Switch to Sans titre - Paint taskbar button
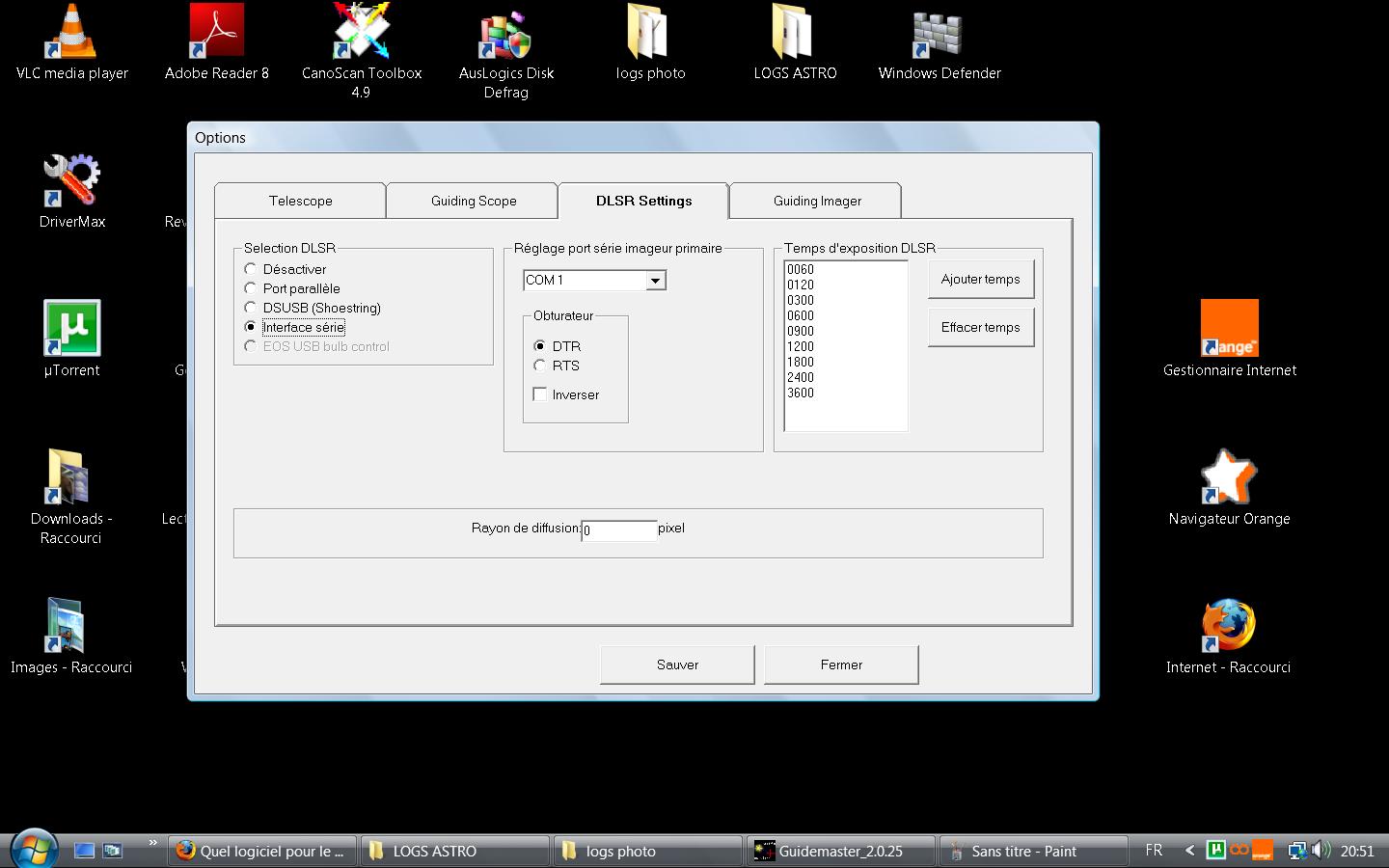The image size is (1389, 868). tap(1033, 851)
